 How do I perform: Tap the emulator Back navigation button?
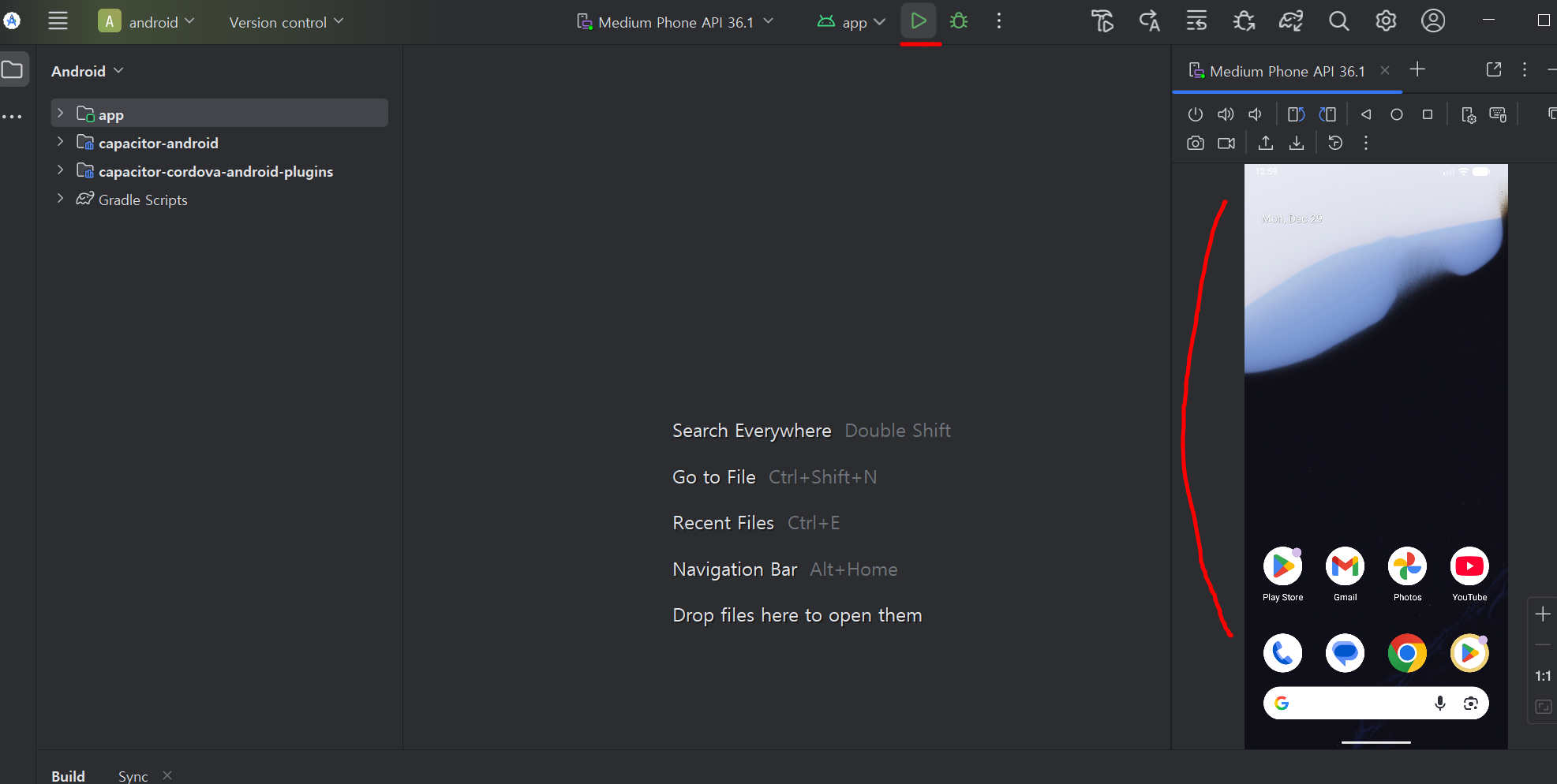[x=1366, y=114]
